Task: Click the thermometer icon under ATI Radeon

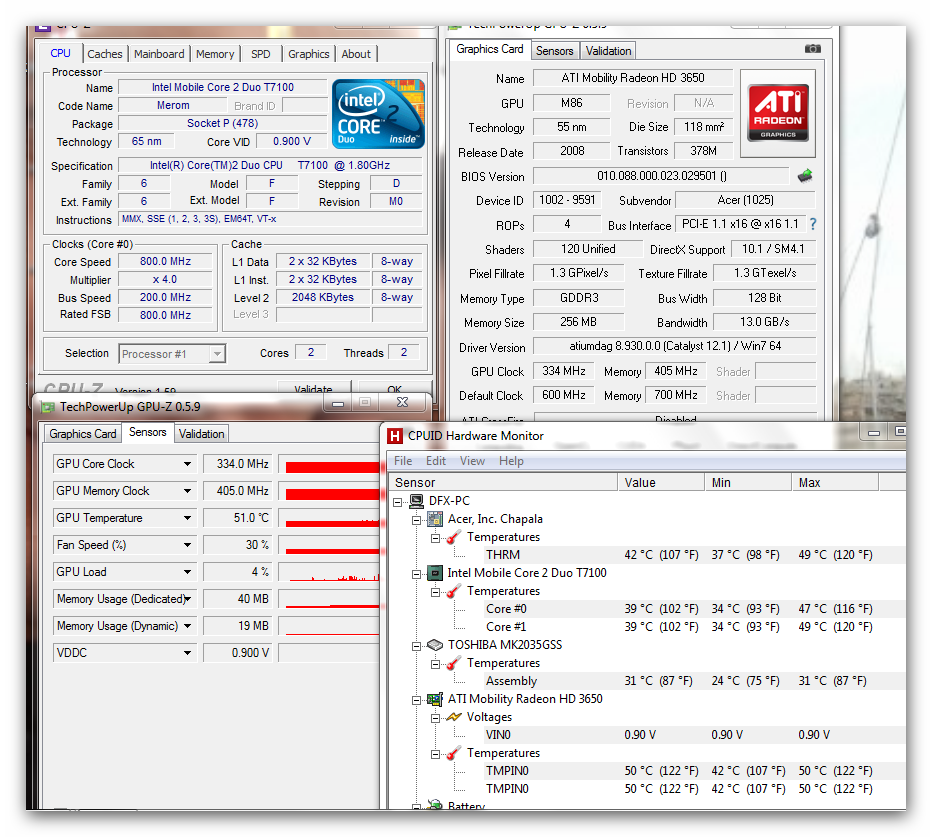Action: [x=454, y=753]
